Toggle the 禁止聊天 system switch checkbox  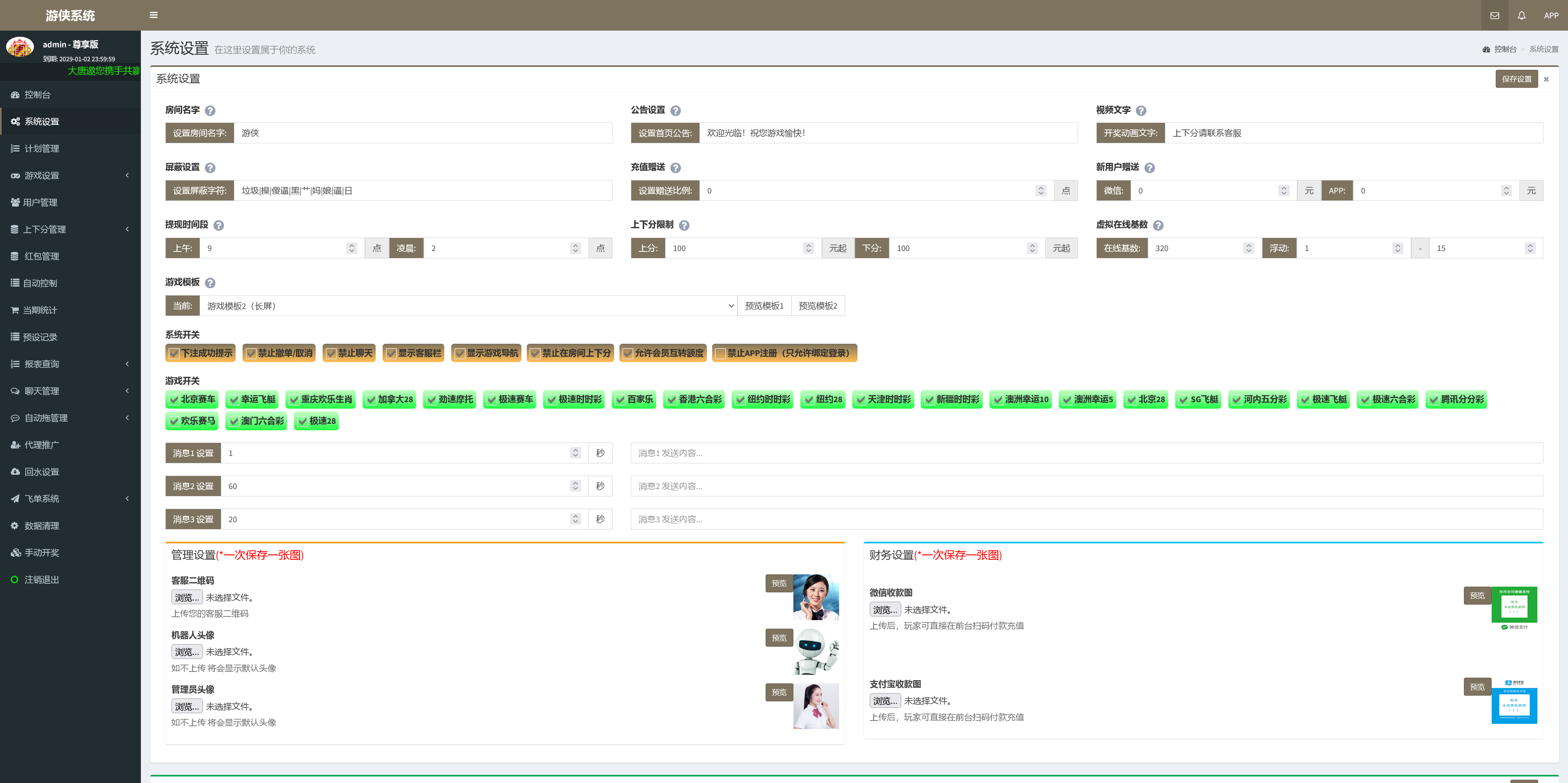click(x=331, y=354)
